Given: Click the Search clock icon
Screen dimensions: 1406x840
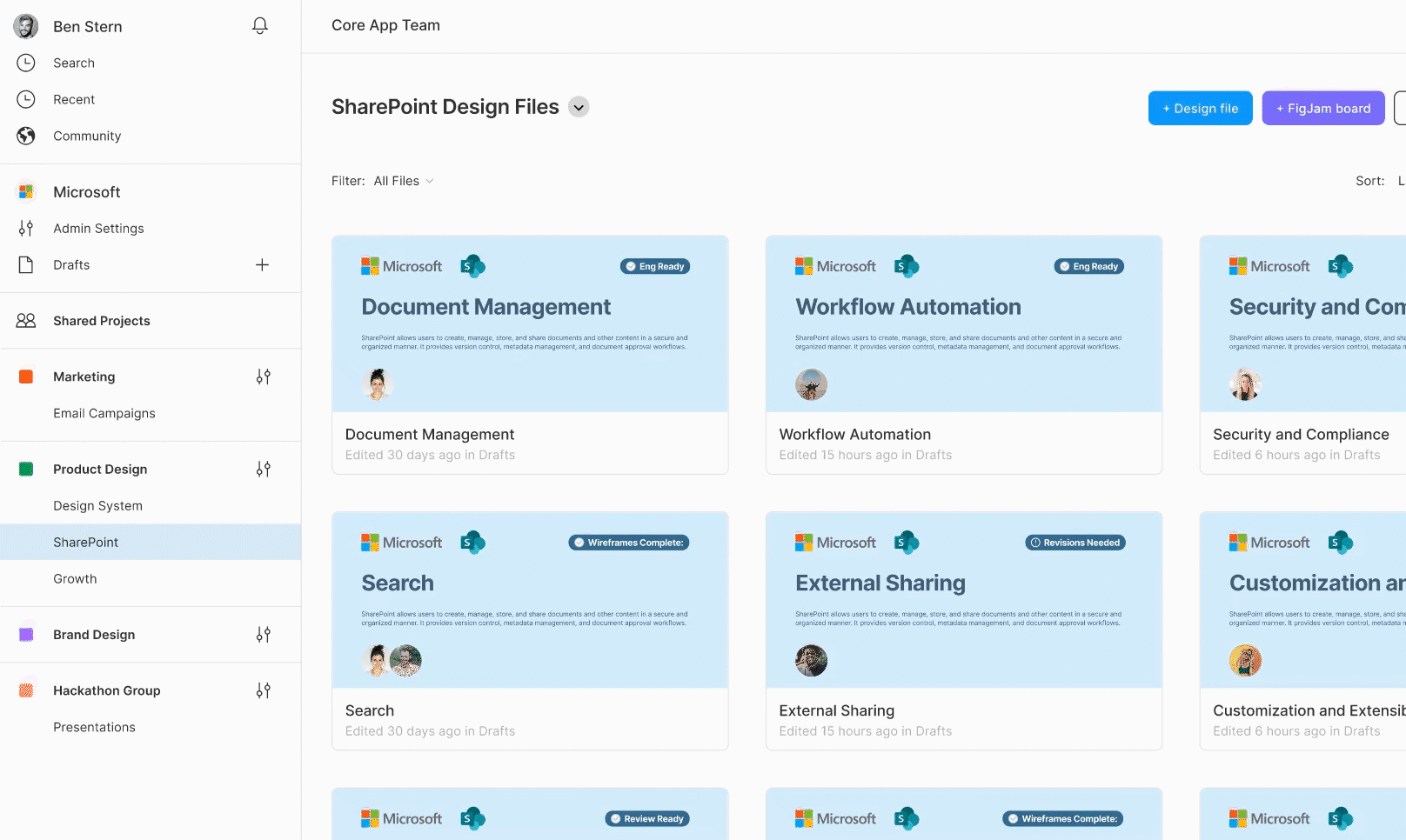Looking at the screenshot, I should pyautogui.click(x=26, y=63).
